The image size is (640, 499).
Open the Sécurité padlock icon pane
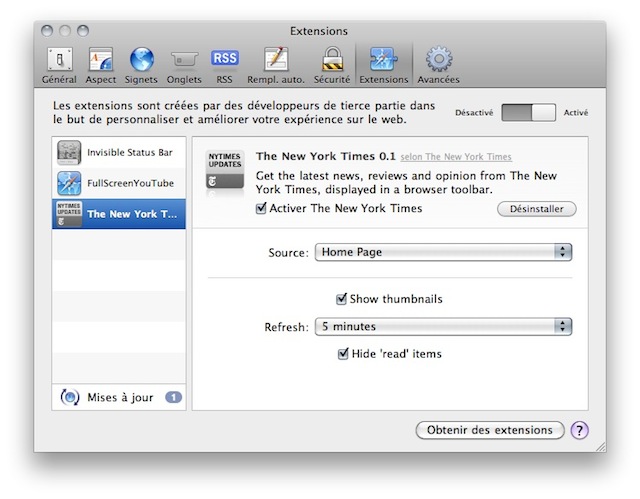coord(332,60)
